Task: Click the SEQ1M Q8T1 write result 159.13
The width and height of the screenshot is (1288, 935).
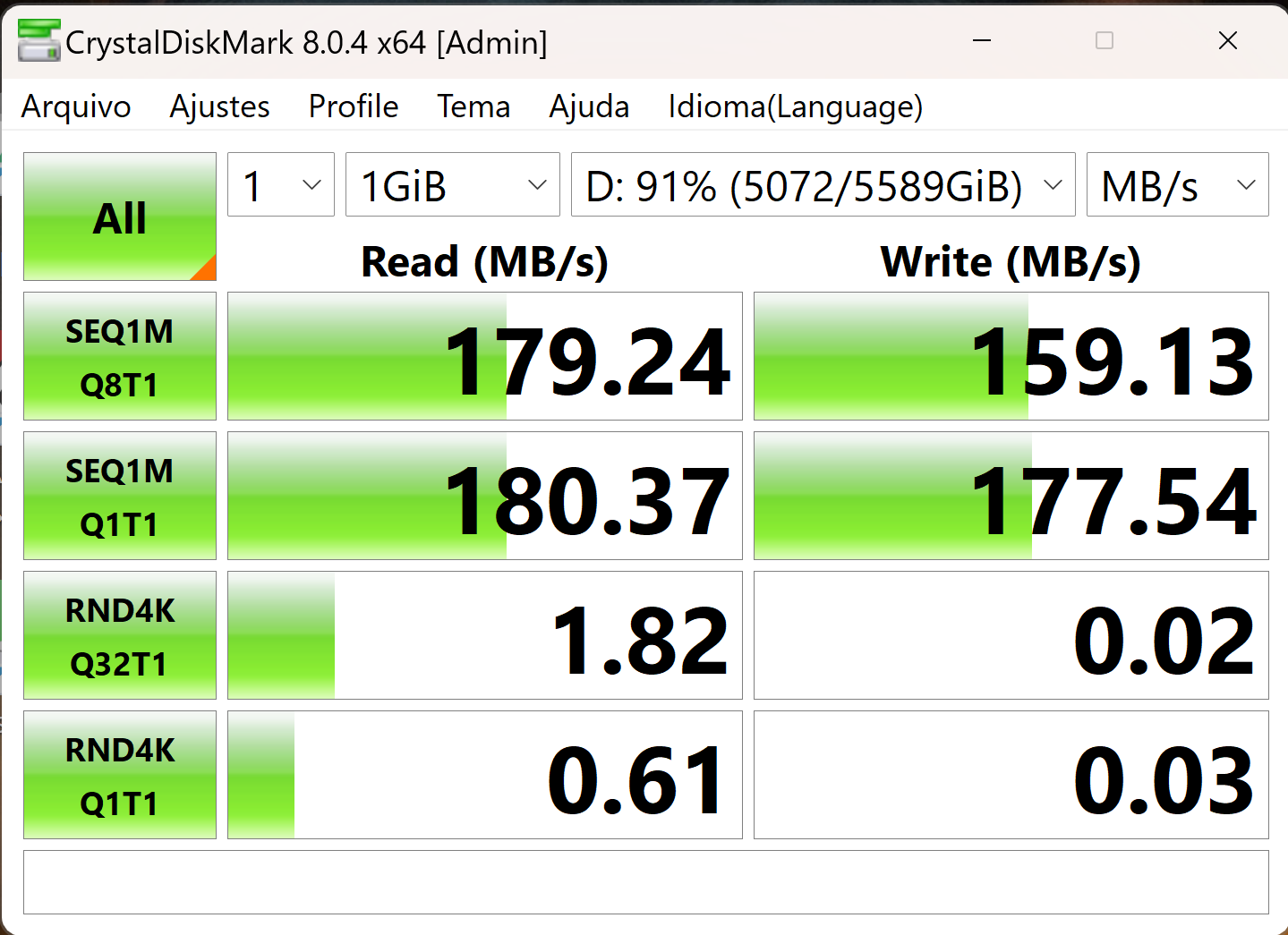Action: [1011, 356]
